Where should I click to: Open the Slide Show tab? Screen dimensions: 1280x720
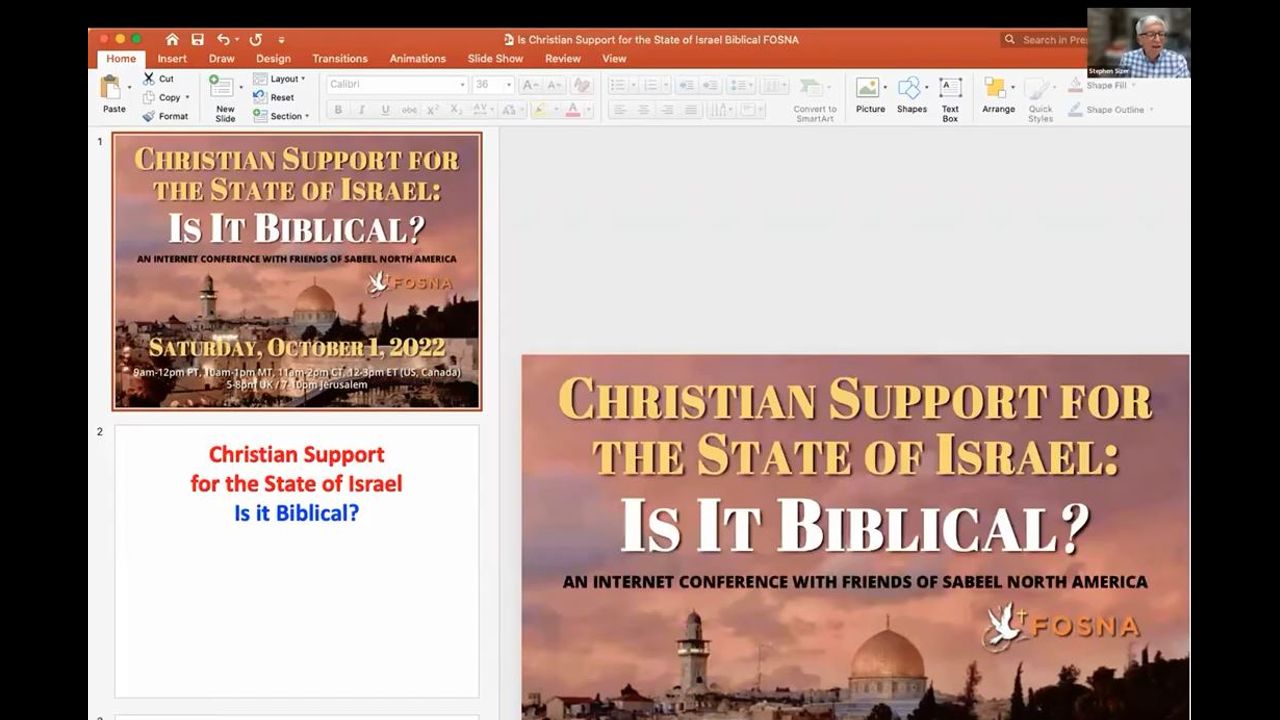(x=495, y=59)
